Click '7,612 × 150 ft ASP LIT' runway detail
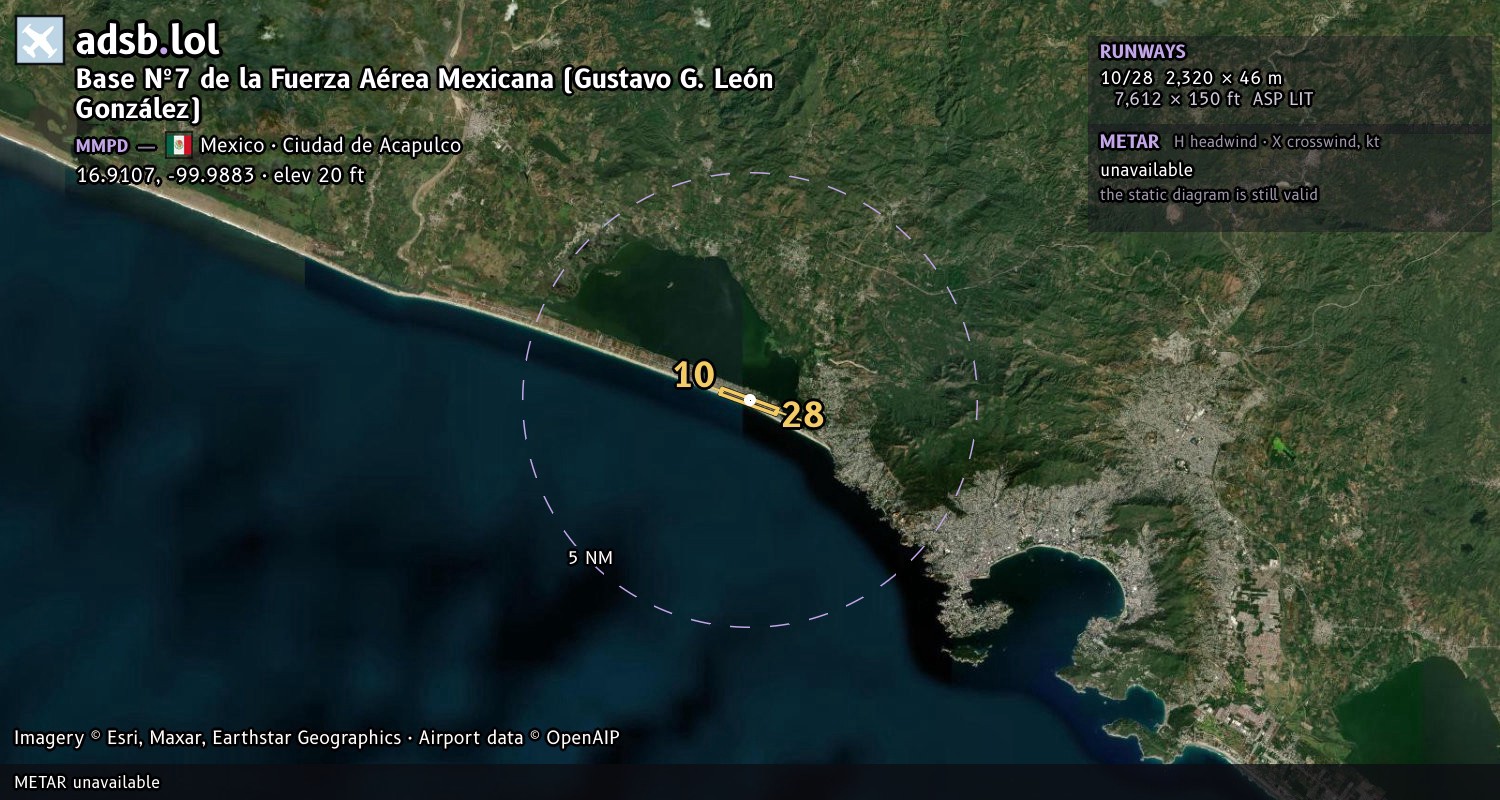The width and height of the screenshot is (1500, 800). pos(1213,99)
